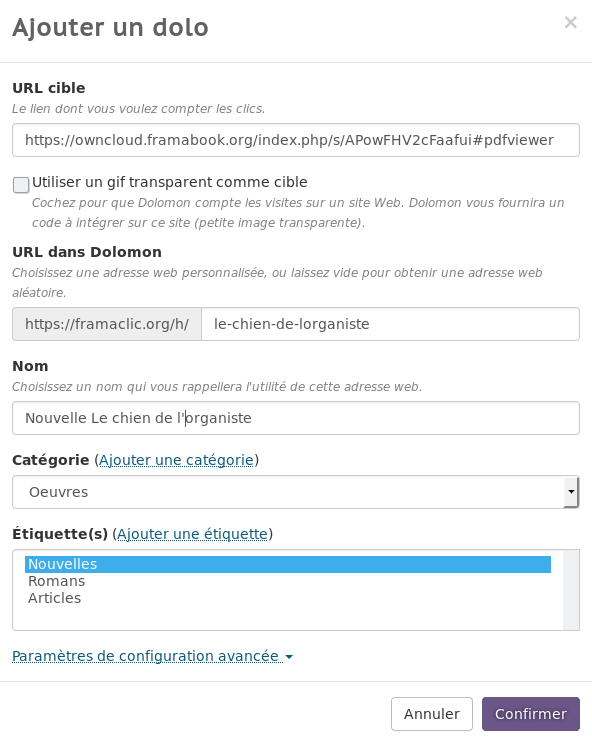Open the Catégorie dropdown arrow
This screenshot has width=592, height=741.
click(x=571, y=492)
